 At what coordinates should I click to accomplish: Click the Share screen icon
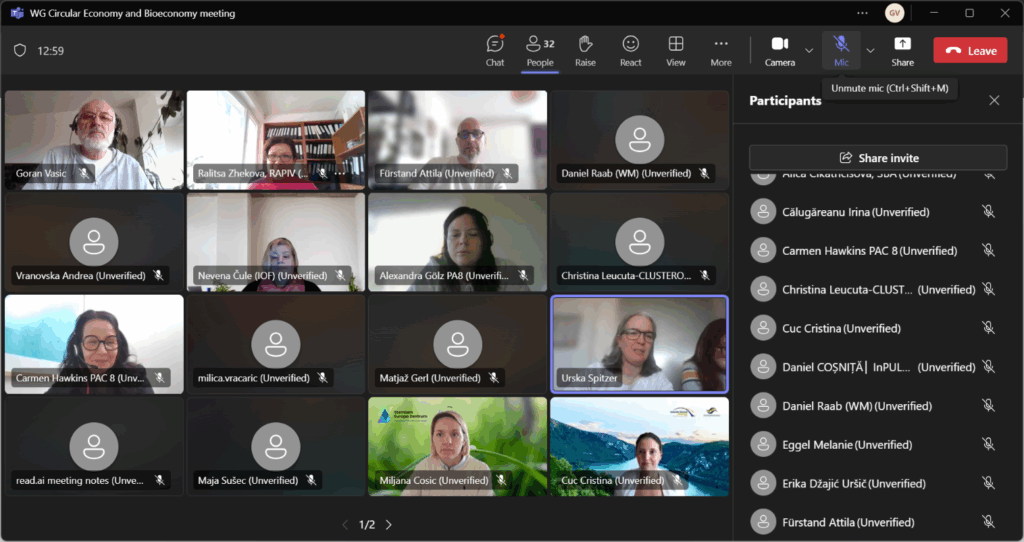click(902, 50)
